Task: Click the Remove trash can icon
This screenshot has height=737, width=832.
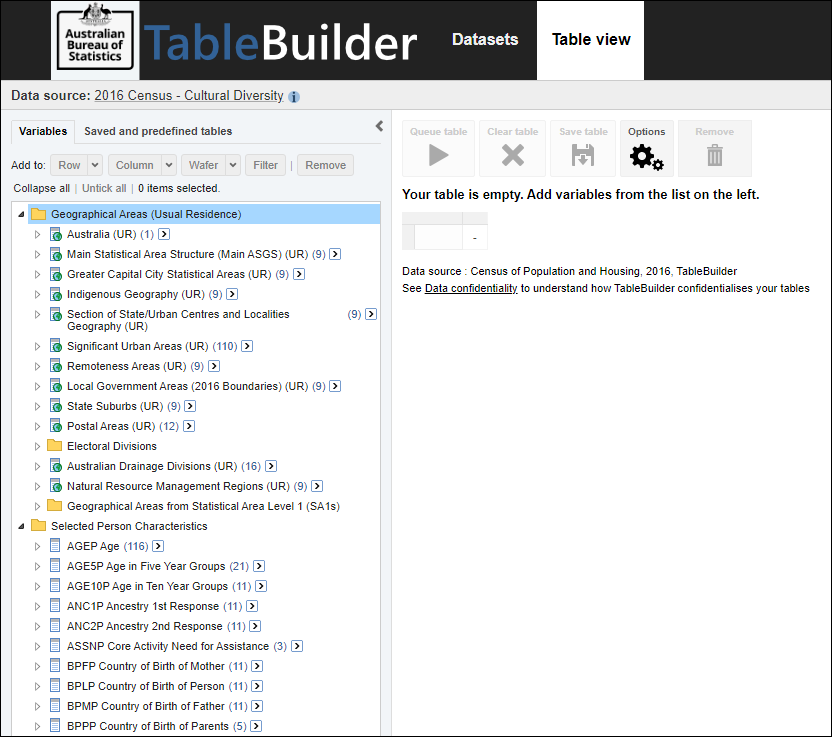Action: (x=714, y=155)
